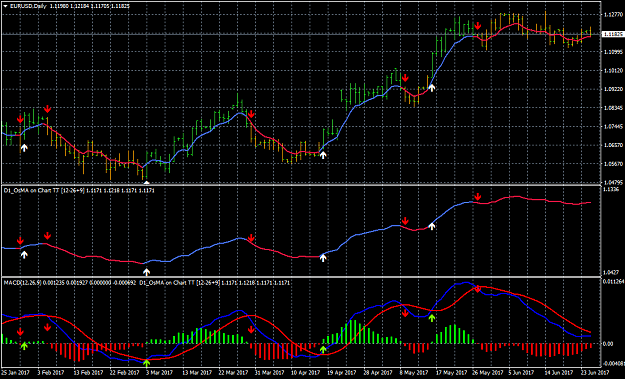Click the 26 May 2017 date label
The height and width of the screenshot is (379, 625).
(x=488, y=373)
